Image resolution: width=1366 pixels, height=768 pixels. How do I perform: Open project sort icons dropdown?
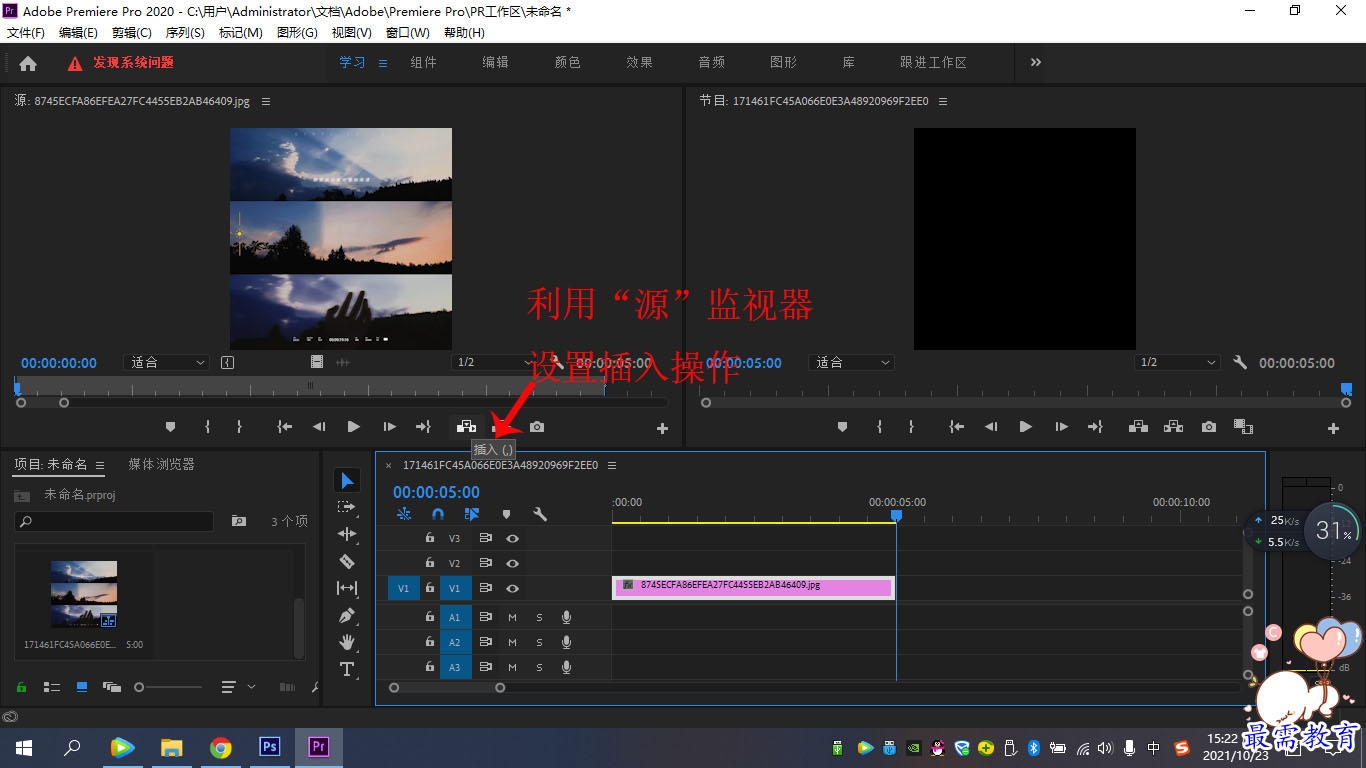(237, 687)
